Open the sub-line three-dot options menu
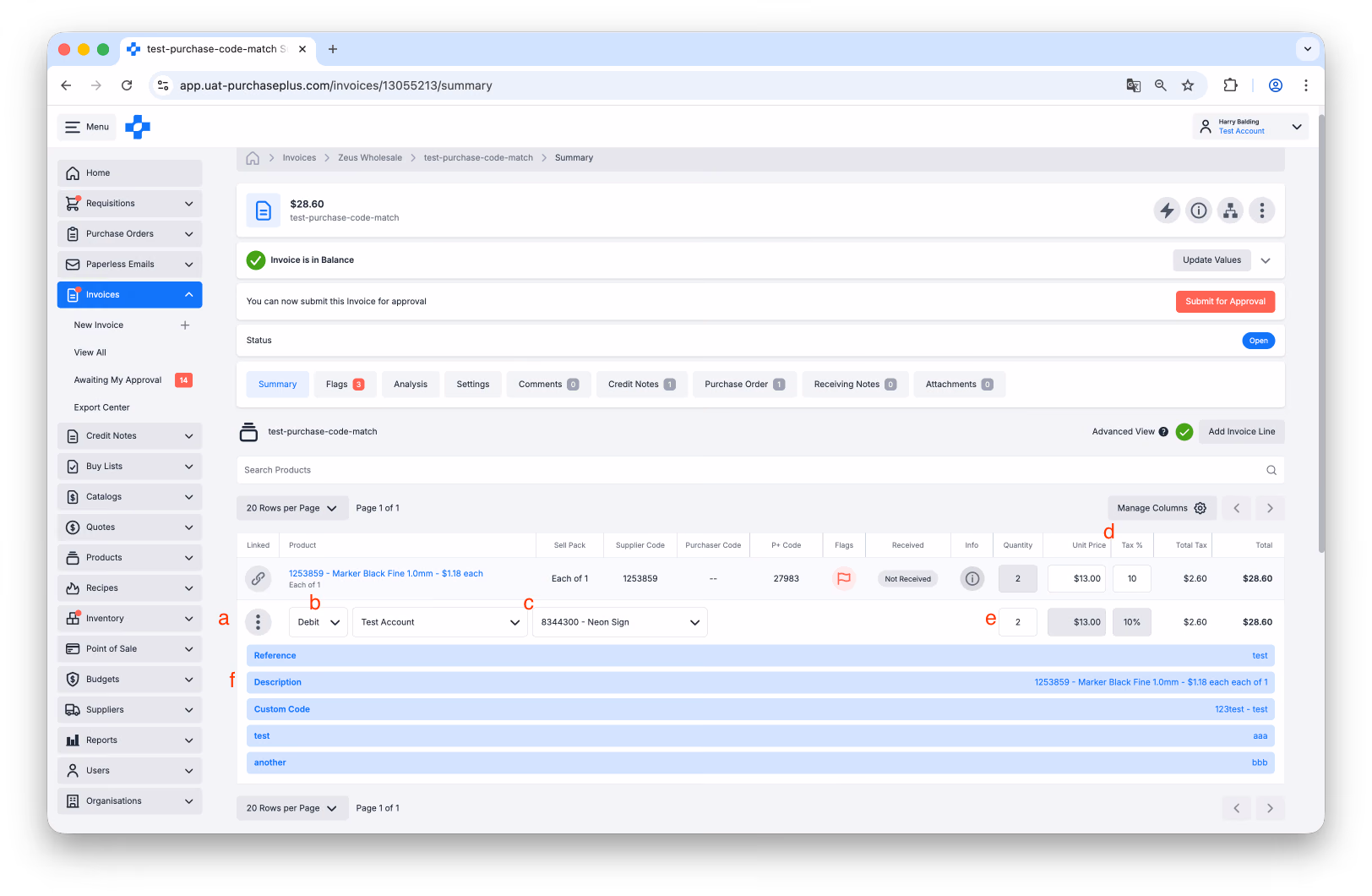 (x=259, y=622)
